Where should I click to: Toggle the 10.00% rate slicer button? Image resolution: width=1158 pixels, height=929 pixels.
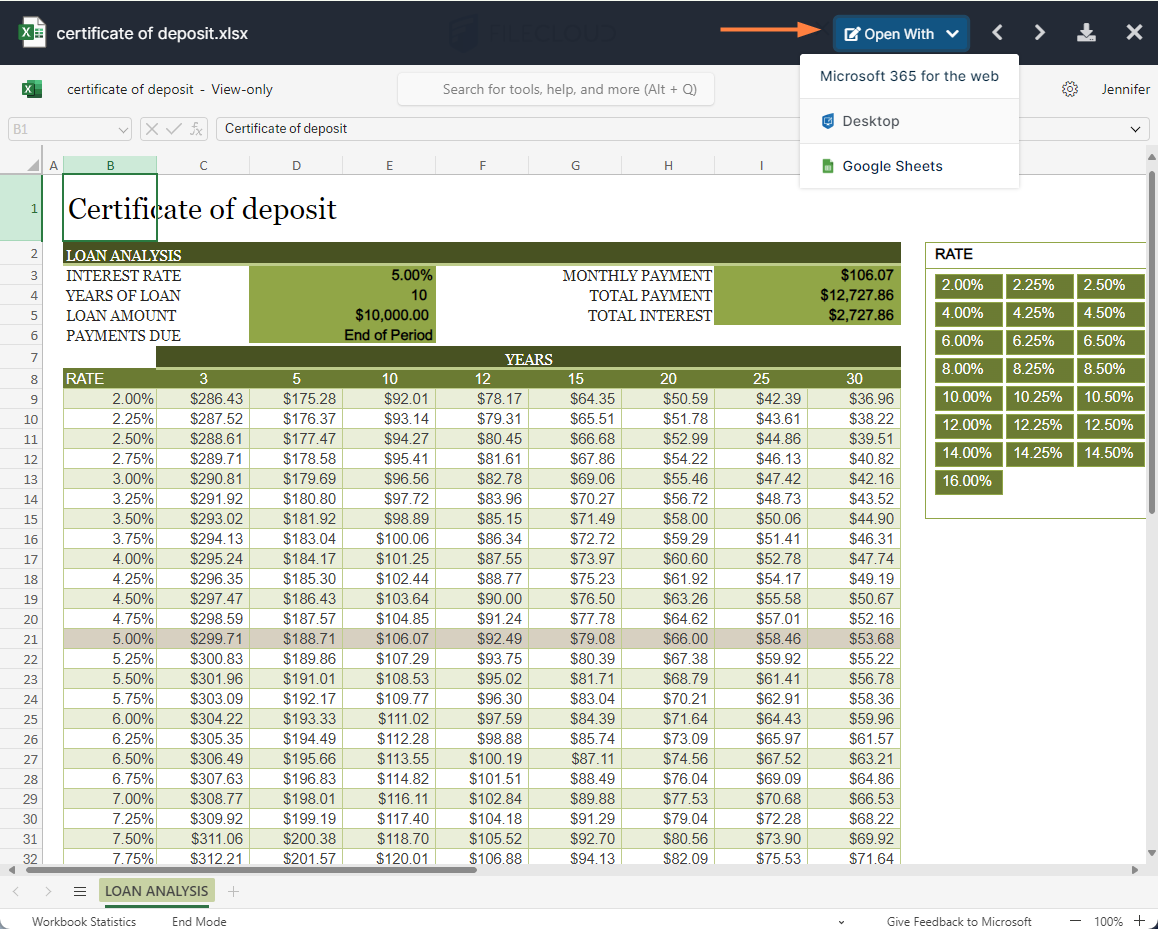click(968, 397)
